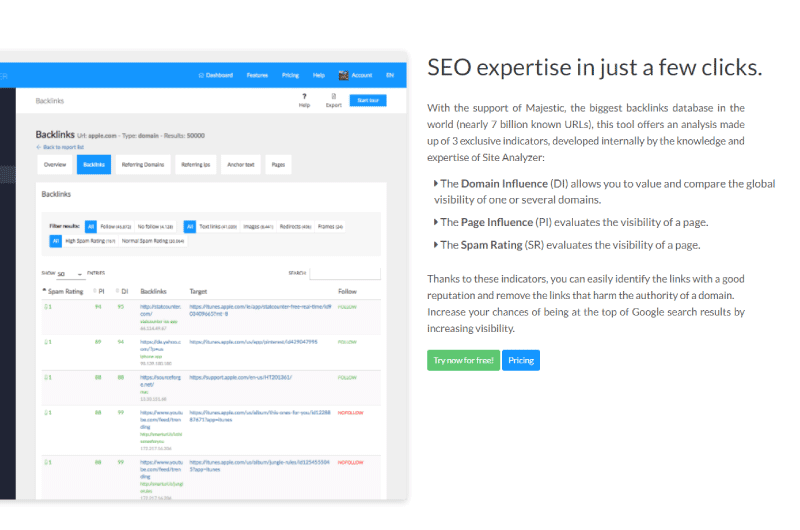Open the Pages tab

coord(278,165)
